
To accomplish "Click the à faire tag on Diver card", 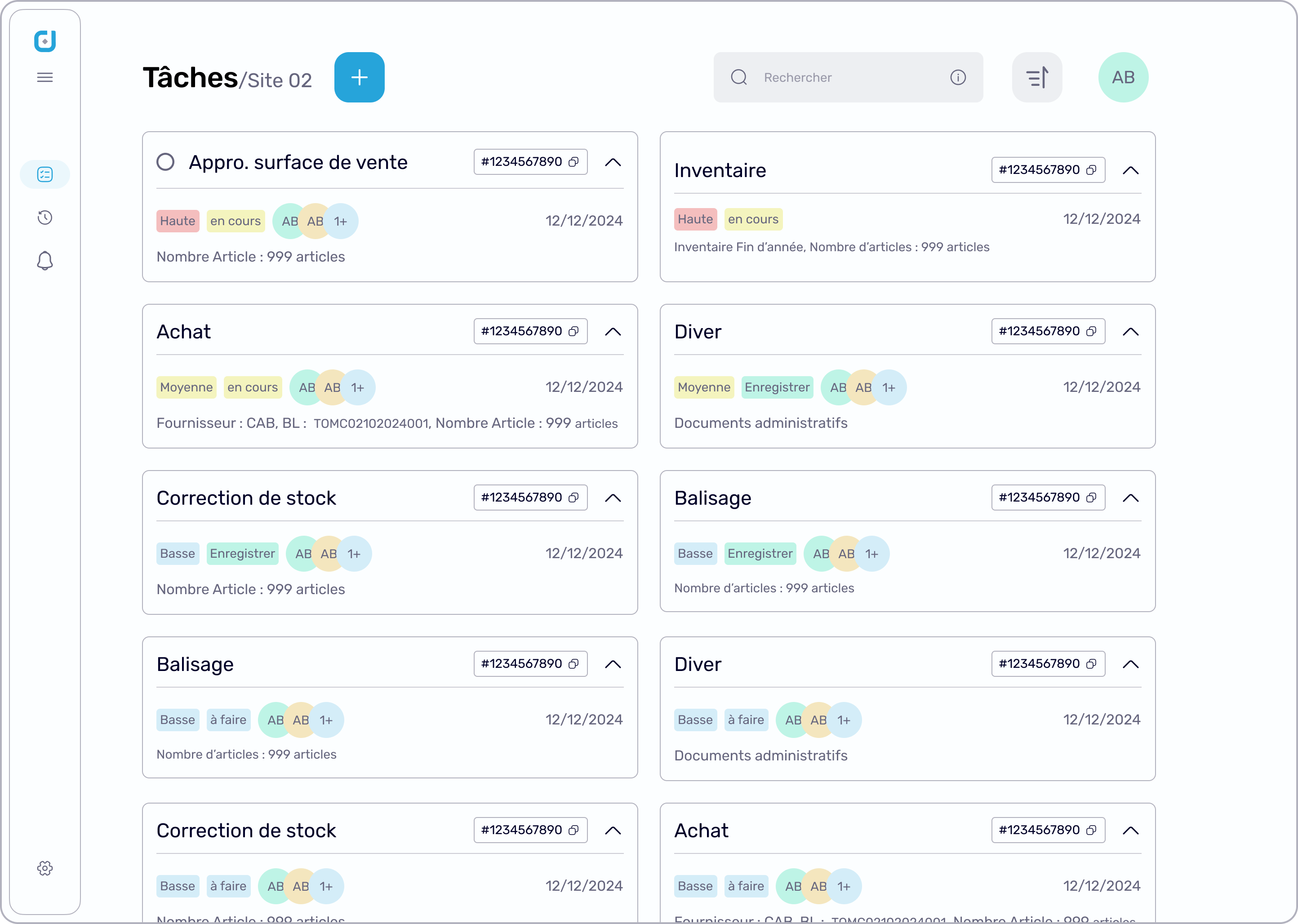I will (746, 720).
